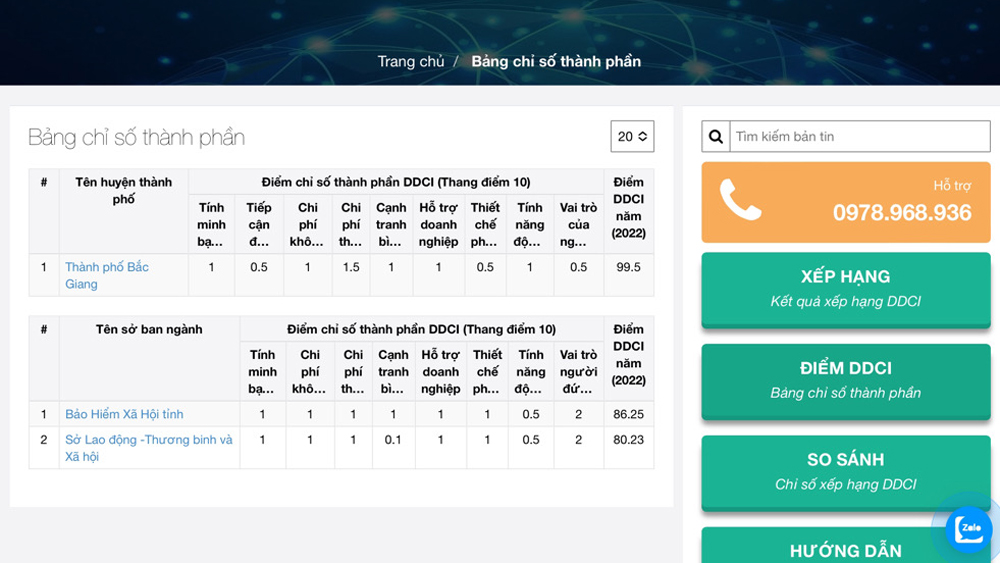Screen dimensions: 1000x563
Task: Focus the Tìm kiếm bản tin field
Action: 858,137
